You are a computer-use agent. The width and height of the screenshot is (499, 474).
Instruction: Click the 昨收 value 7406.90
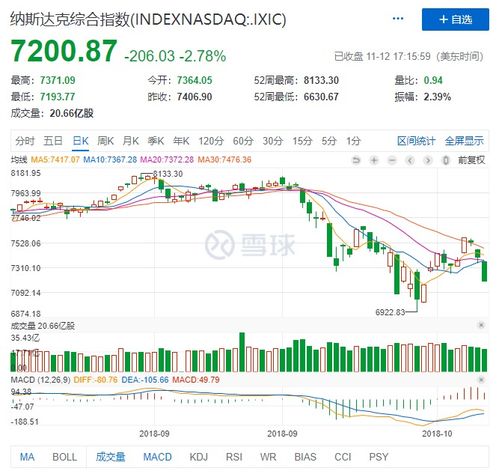click(195, 97)
